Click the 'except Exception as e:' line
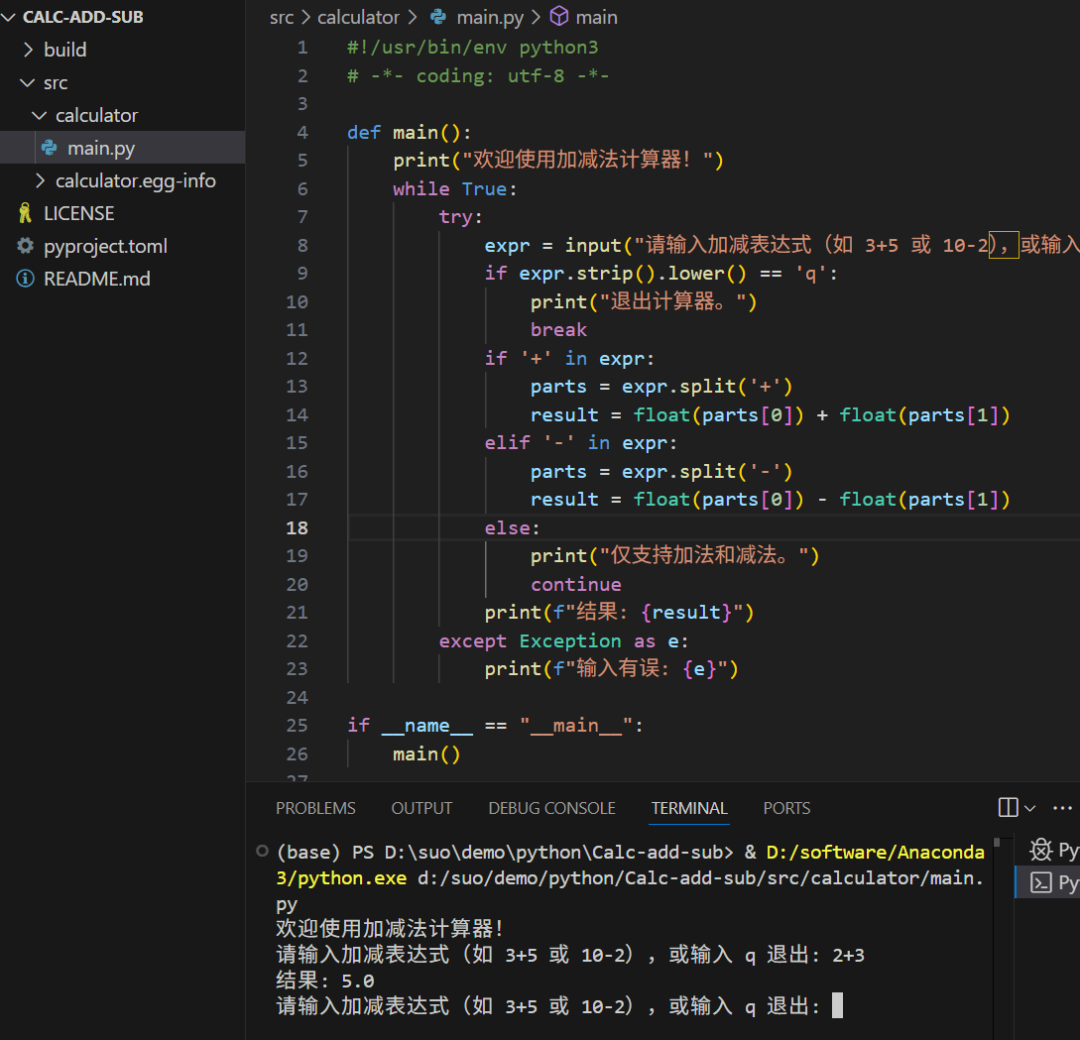The width and height of the screenshot is (1080, 1040). 563,641
